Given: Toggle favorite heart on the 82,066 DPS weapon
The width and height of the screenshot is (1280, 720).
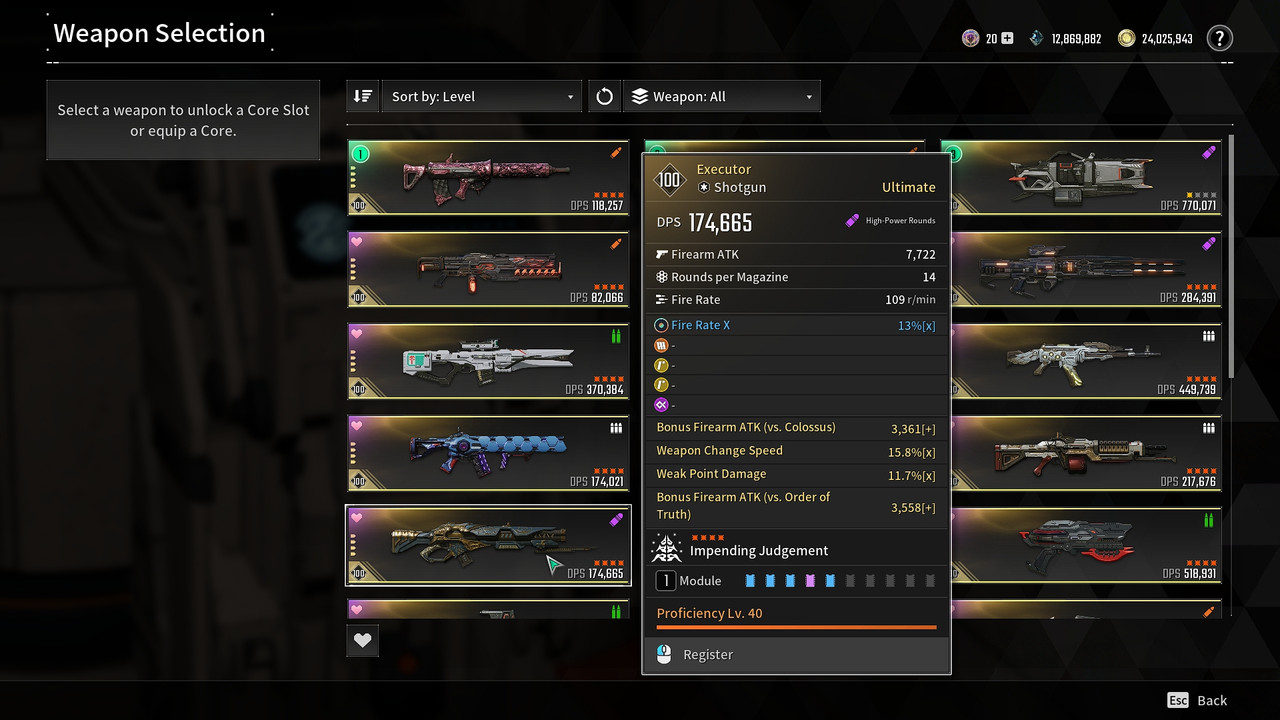Looking at the screenshot, I should pos(356,241).
